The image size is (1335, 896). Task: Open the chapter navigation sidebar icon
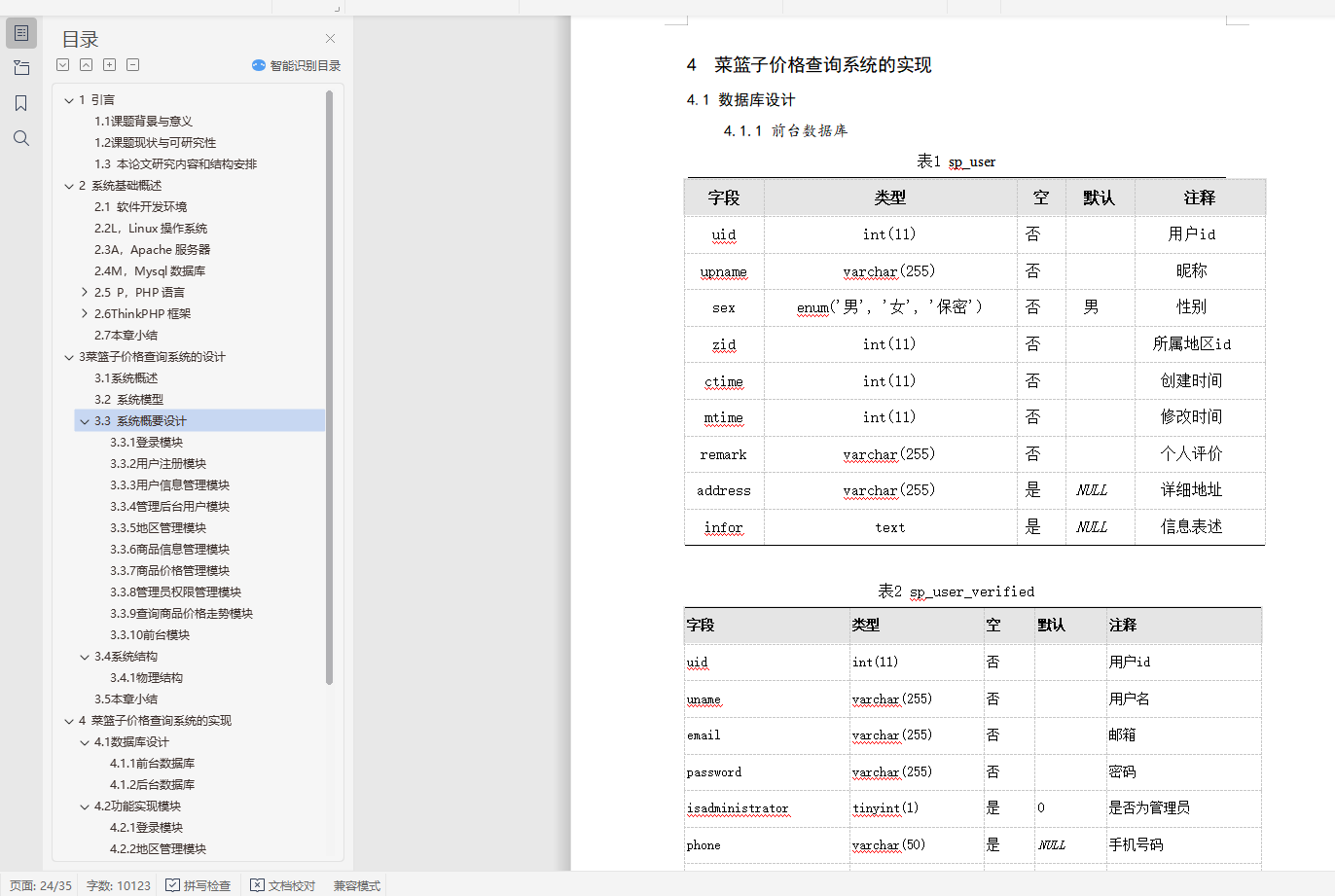(x=21, y=68)
